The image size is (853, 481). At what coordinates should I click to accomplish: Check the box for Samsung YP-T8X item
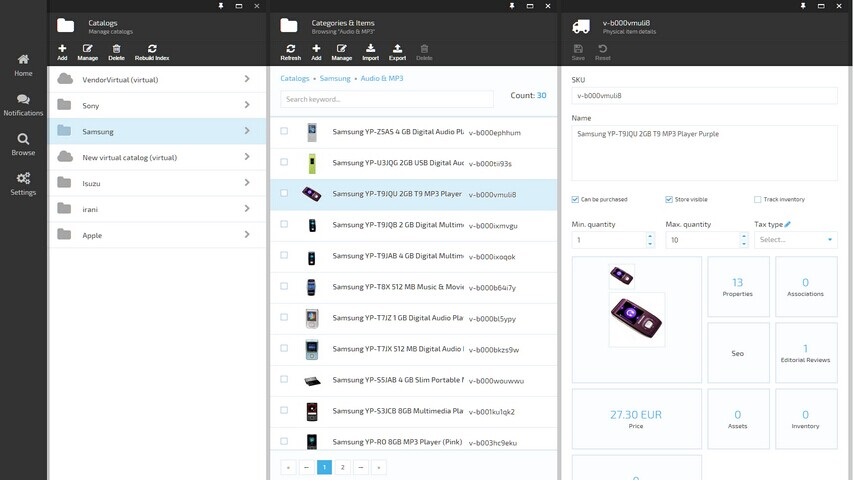[284, 286]
